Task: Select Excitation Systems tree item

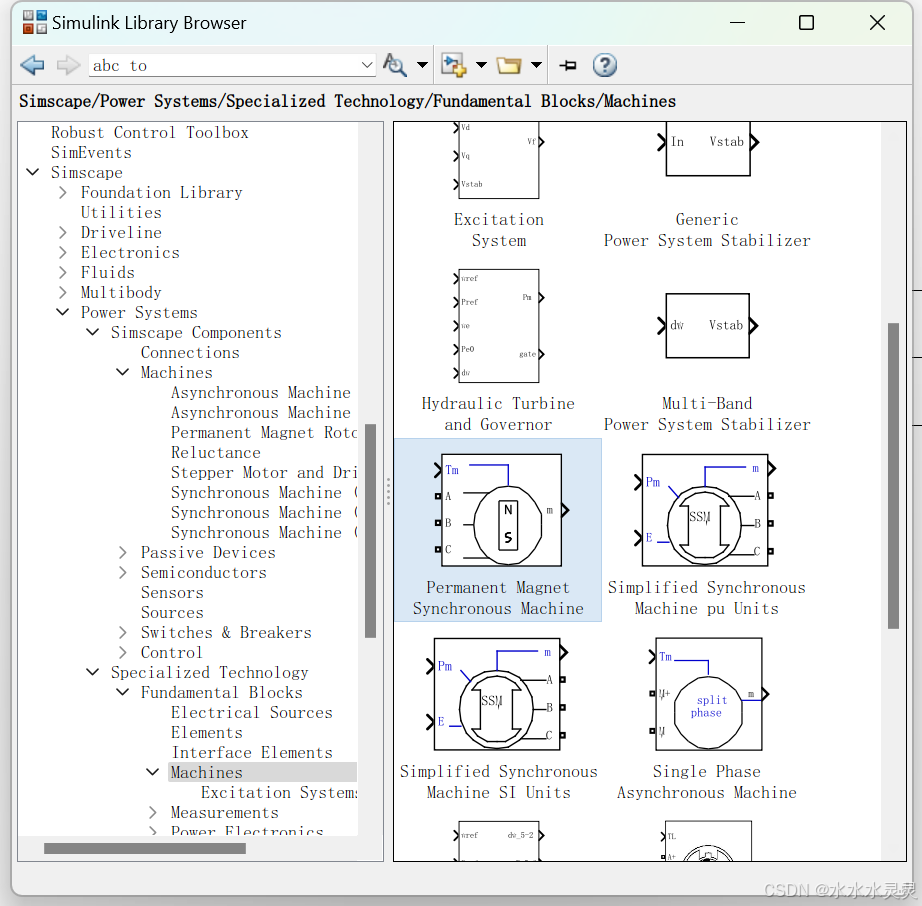Action: 279,792
